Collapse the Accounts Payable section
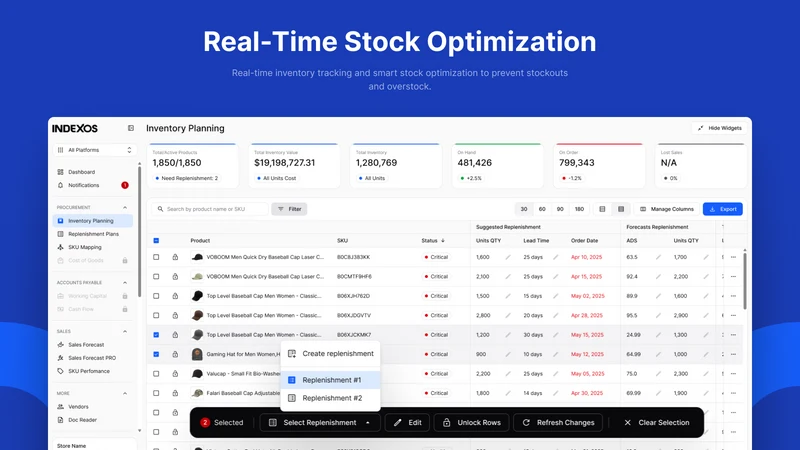 pos(125,283)
